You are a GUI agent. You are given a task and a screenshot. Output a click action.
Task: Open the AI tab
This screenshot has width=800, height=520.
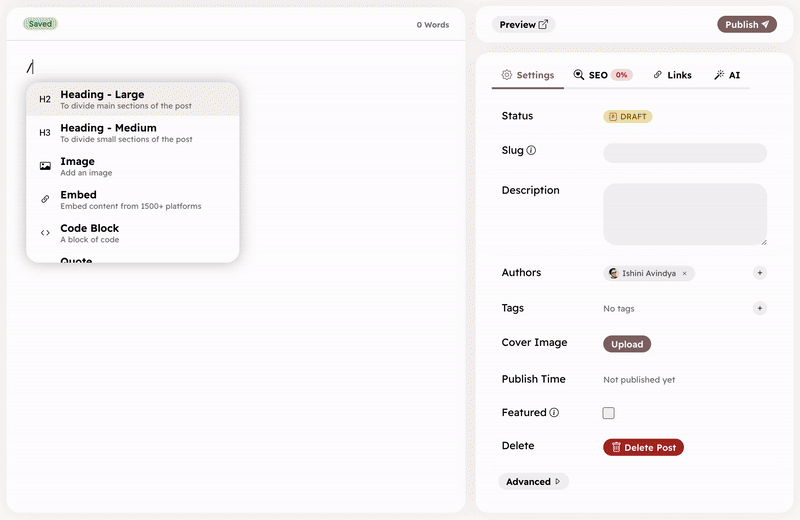pos(727,75)
